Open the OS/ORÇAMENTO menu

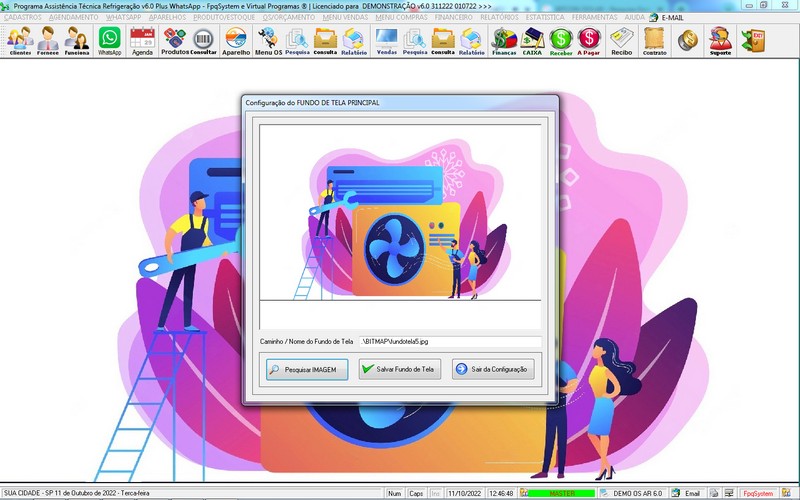pos(289,17)
